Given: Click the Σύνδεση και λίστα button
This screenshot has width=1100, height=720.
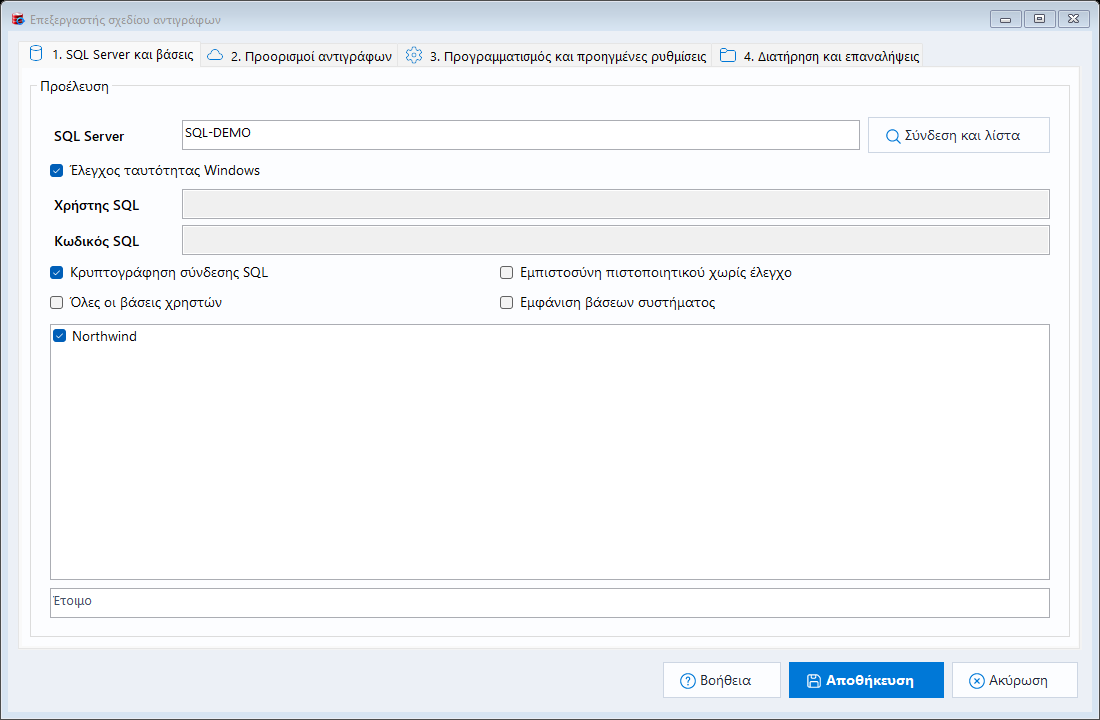Looking at the screenshot, I should click(x=959, y=135).
